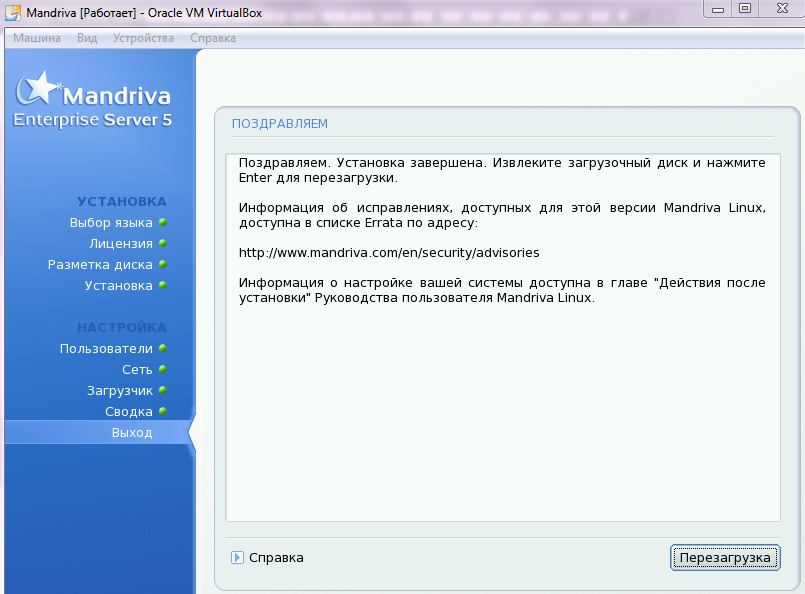Expand the Справка disclosure arrow
Viewport: 805px width, 594px height.
(237, 558)
